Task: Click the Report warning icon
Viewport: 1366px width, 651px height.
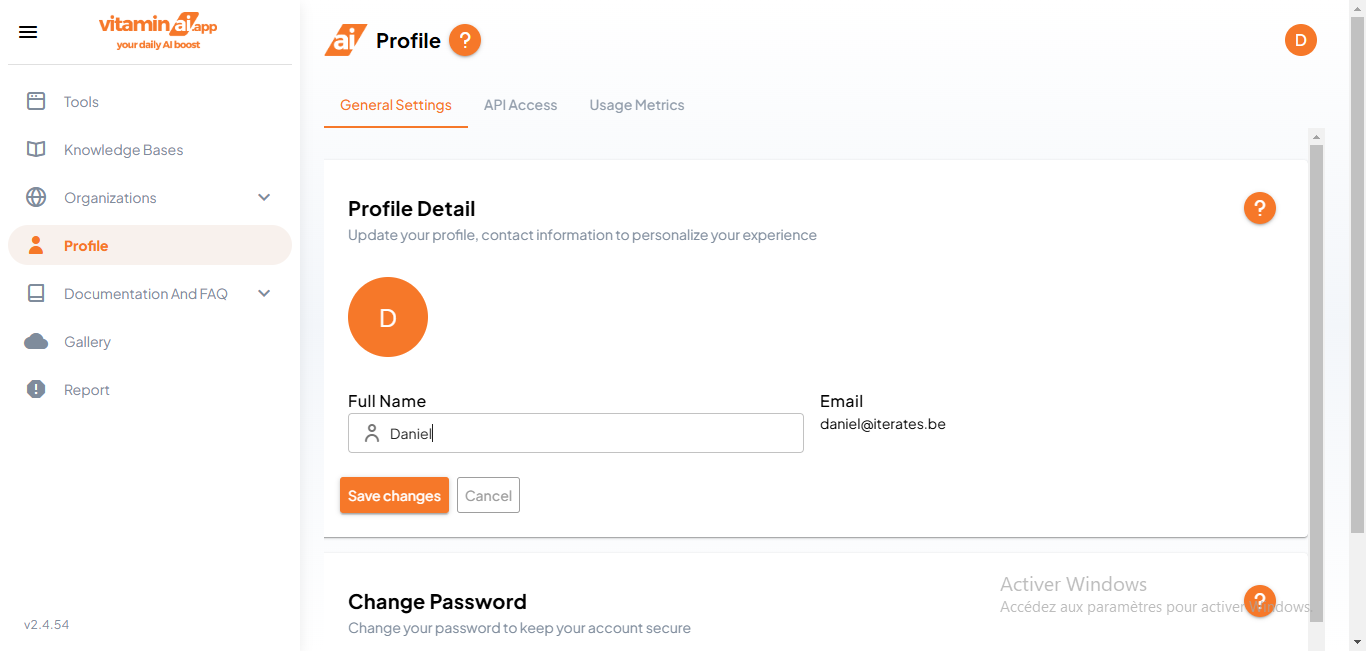Action: click(x=36, y=389)
